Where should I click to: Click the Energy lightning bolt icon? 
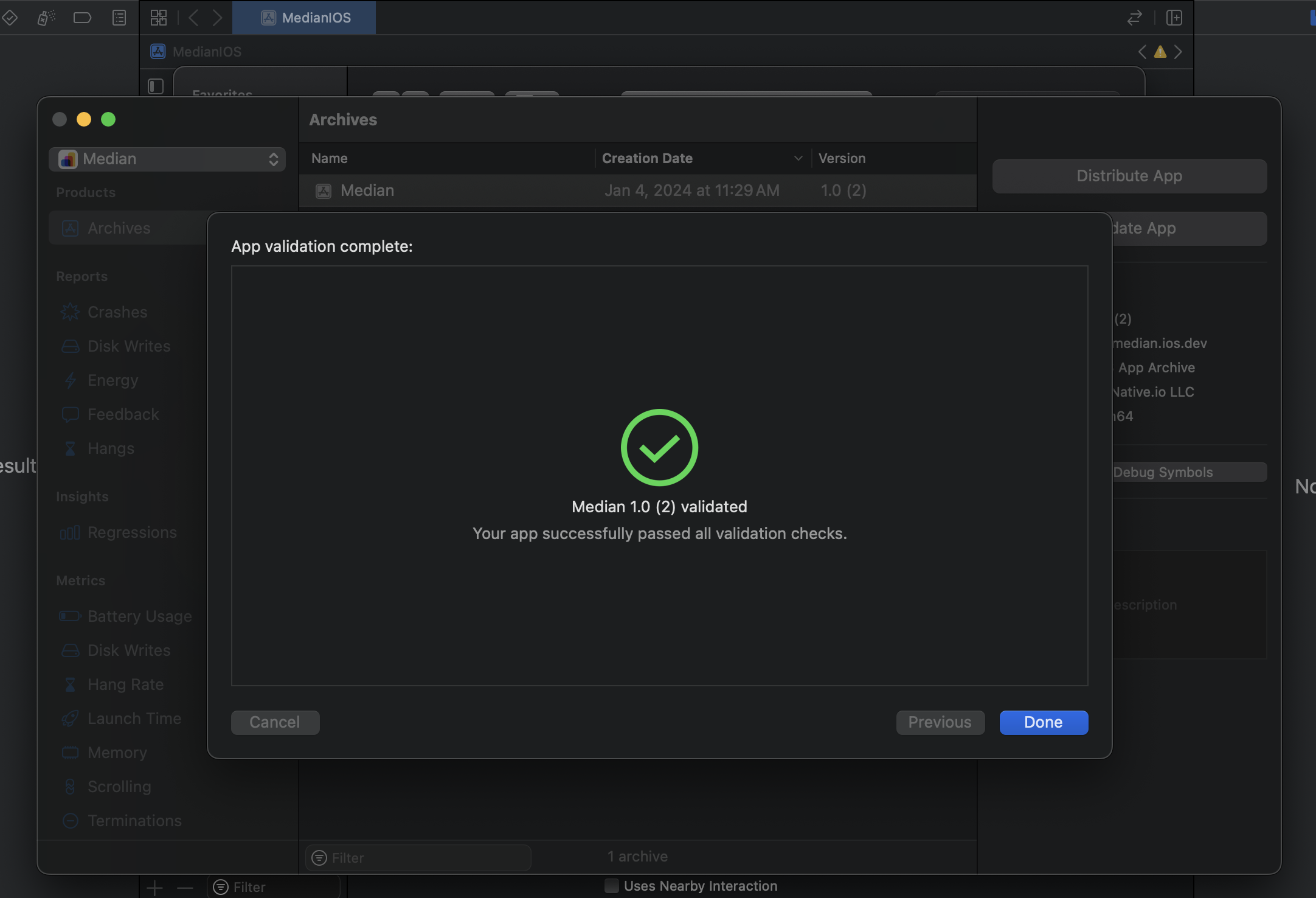(70, 380)
